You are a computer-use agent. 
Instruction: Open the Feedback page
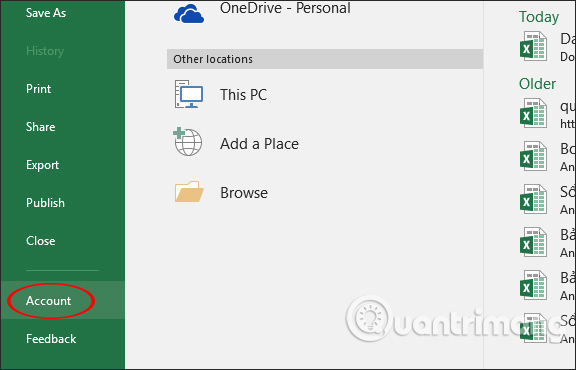click(x=51, y=339)
